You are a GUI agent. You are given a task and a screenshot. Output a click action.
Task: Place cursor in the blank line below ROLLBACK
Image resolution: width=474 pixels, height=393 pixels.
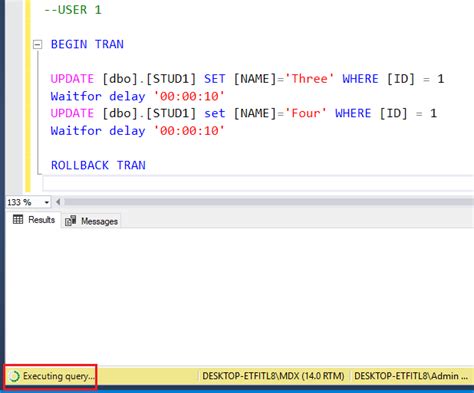pyautogui.click(x=258, y=183)
